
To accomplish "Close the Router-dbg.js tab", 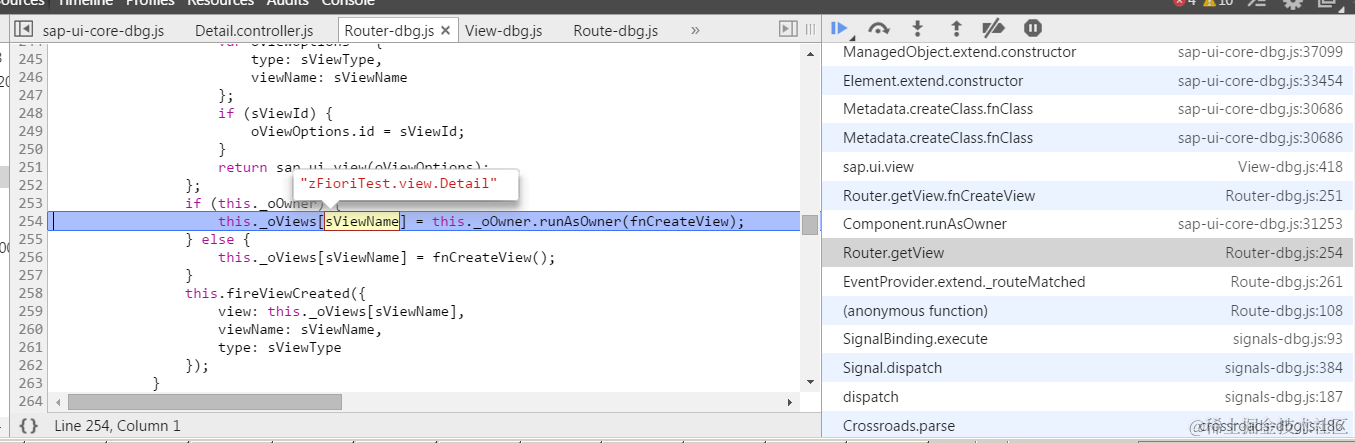I will 445,31.
